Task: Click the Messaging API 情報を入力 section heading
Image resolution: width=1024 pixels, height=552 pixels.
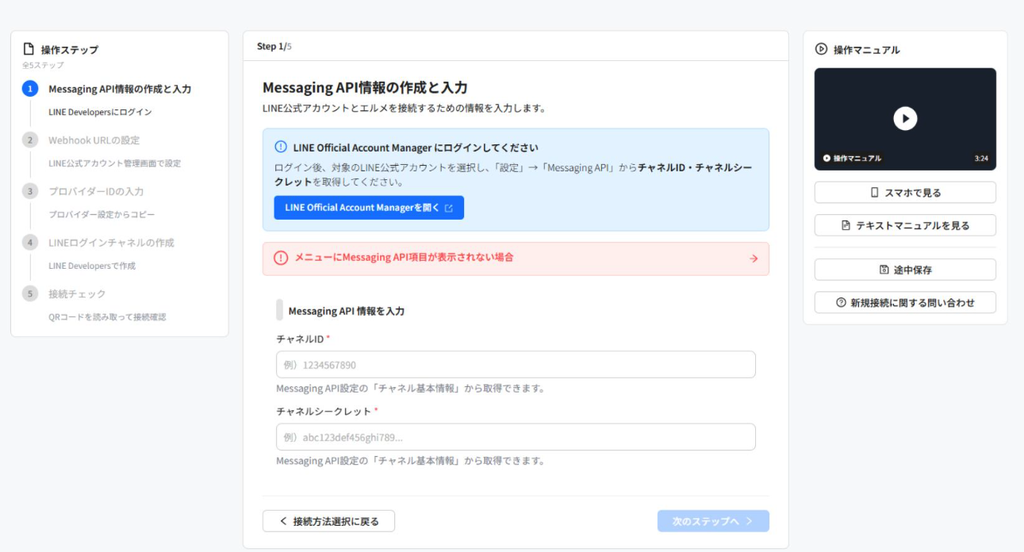Action: click(346, 311)
